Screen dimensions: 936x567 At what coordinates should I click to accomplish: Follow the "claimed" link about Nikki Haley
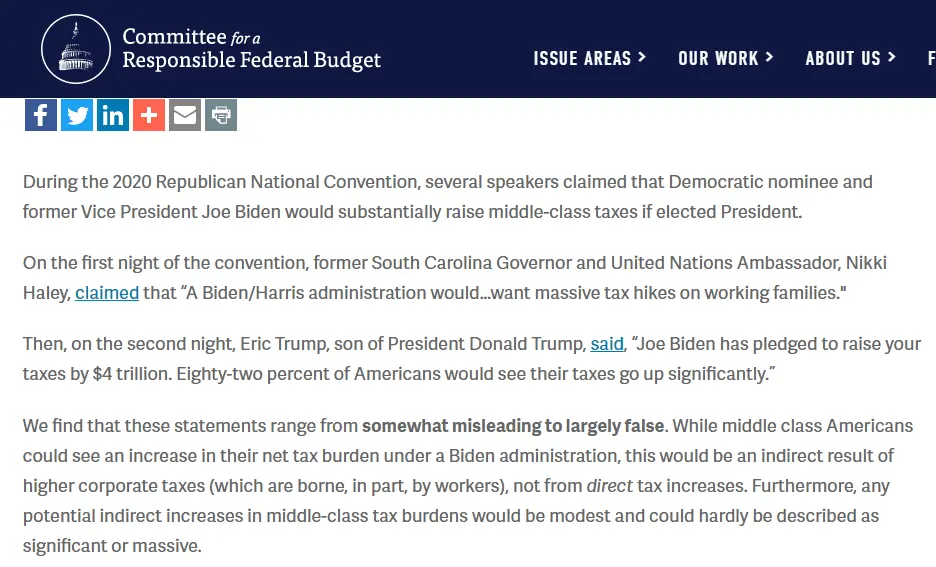[107, 293]
